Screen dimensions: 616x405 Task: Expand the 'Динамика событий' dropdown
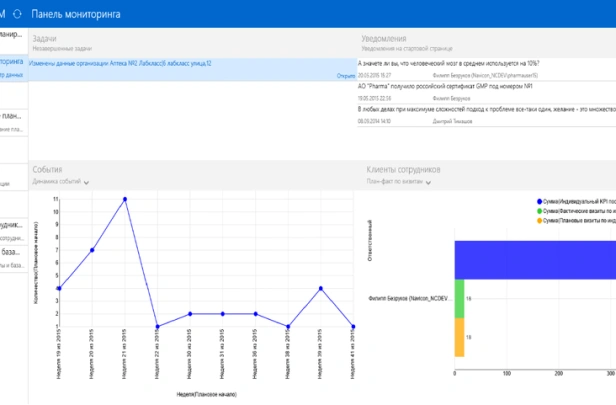(87, 182)
